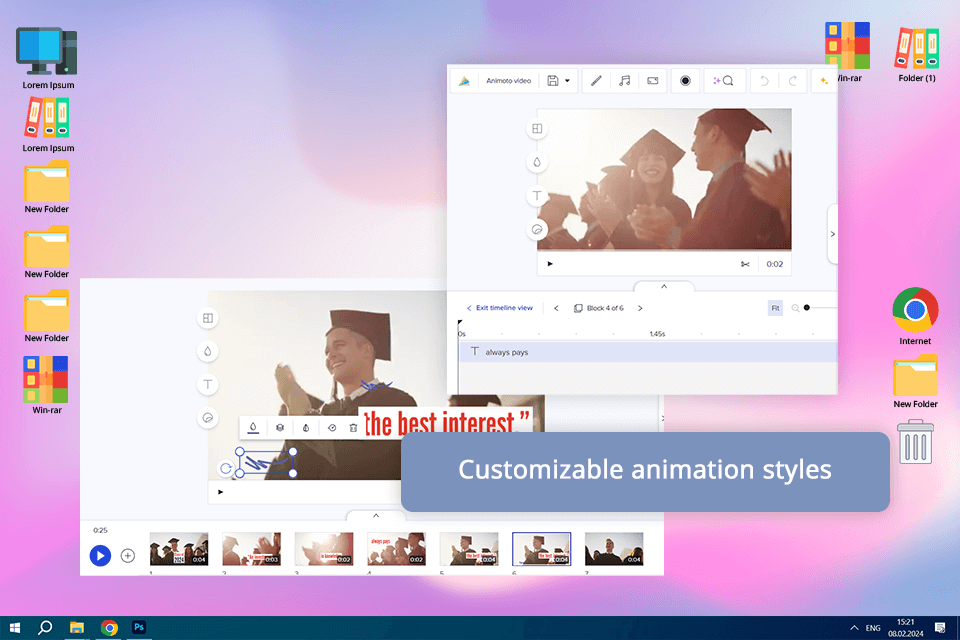Select storyboard block 5 thumbnail
960x640 pixels.
469,549
